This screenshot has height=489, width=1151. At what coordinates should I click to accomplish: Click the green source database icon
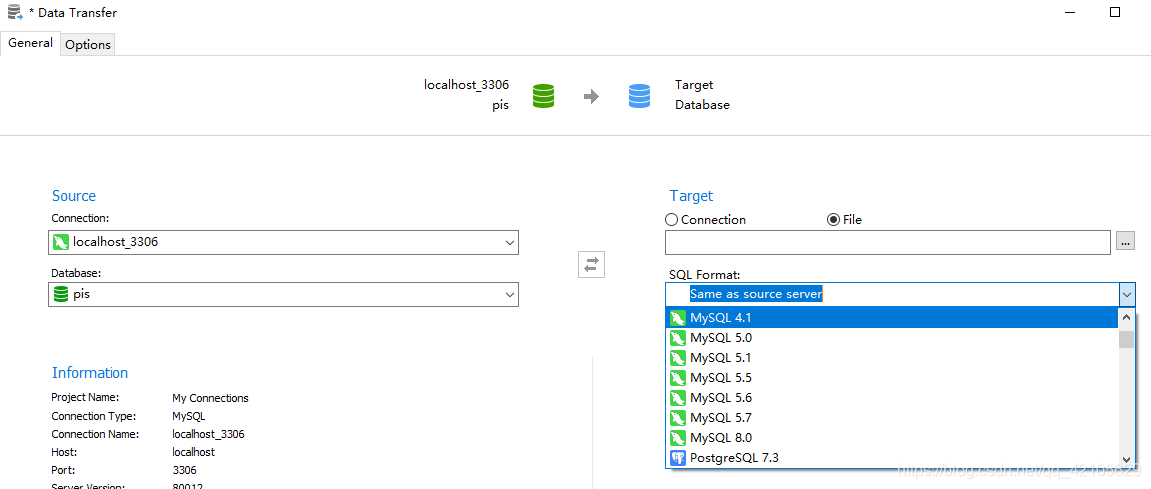pos(542,96)
